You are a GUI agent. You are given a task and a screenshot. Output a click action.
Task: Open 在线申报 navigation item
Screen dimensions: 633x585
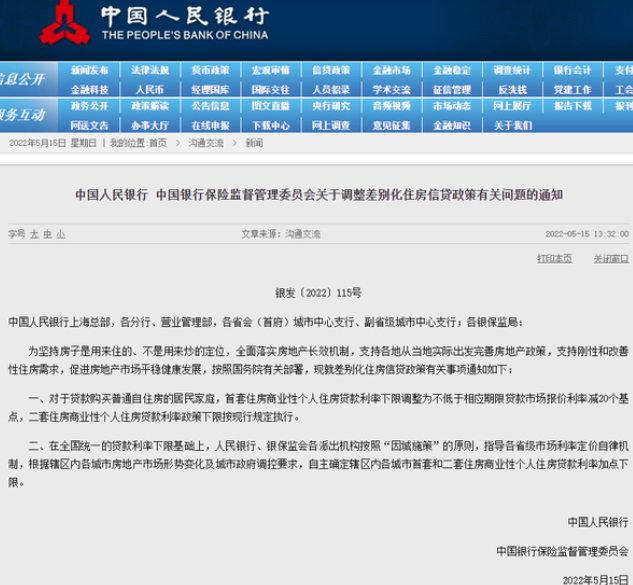(x=210, y=126)
